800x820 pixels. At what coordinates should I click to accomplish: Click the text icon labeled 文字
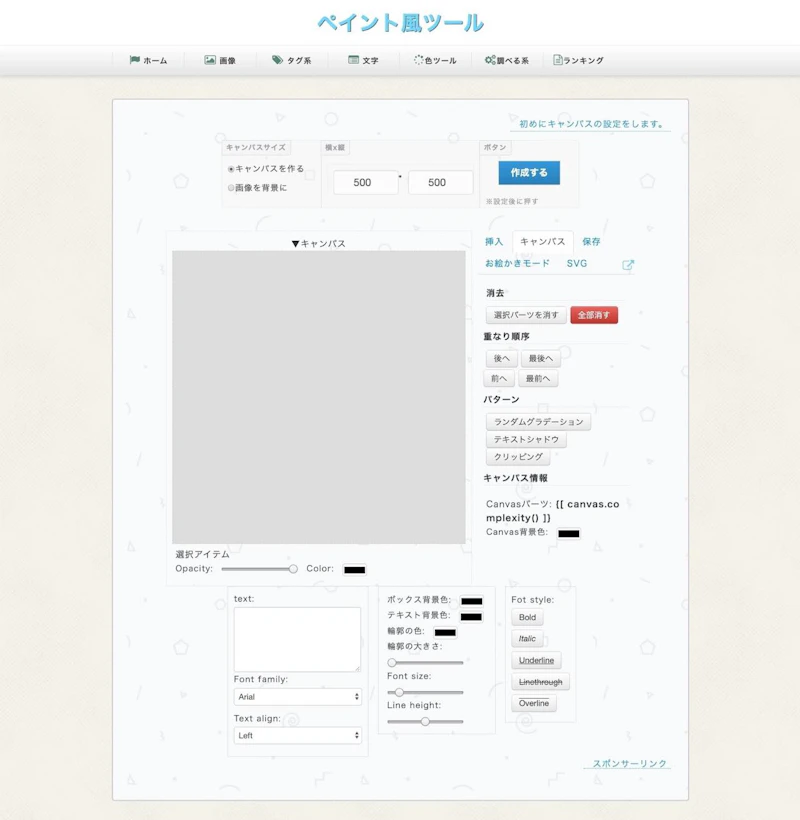click(353, 60)
